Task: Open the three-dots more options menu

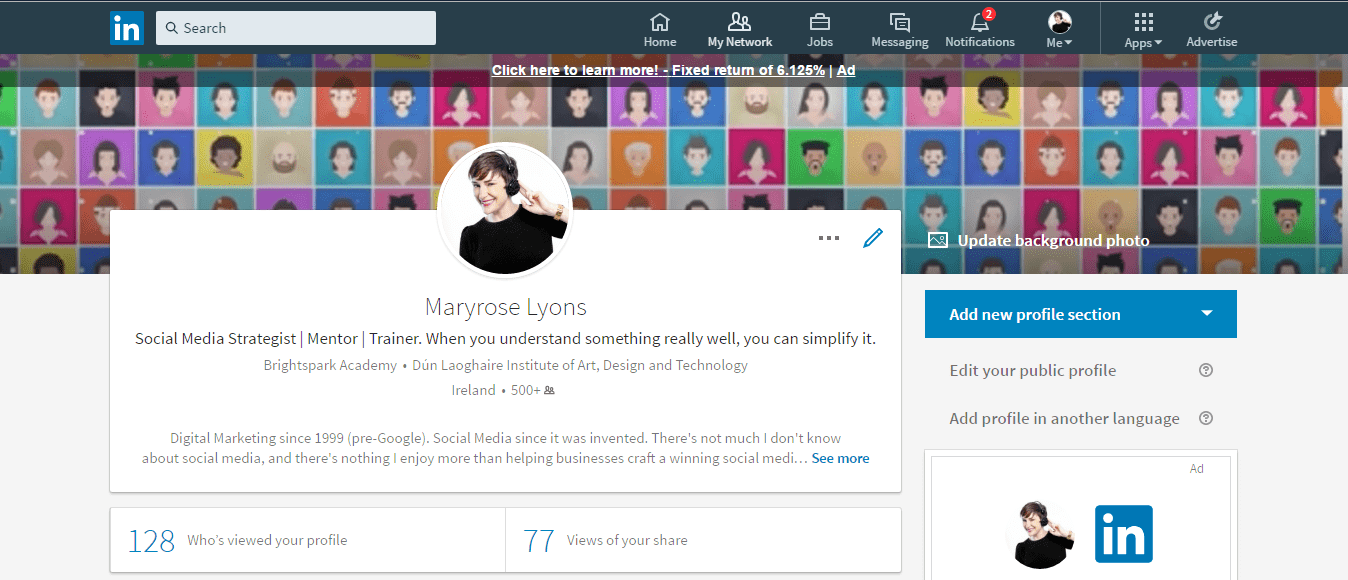Action: point(829,238)
